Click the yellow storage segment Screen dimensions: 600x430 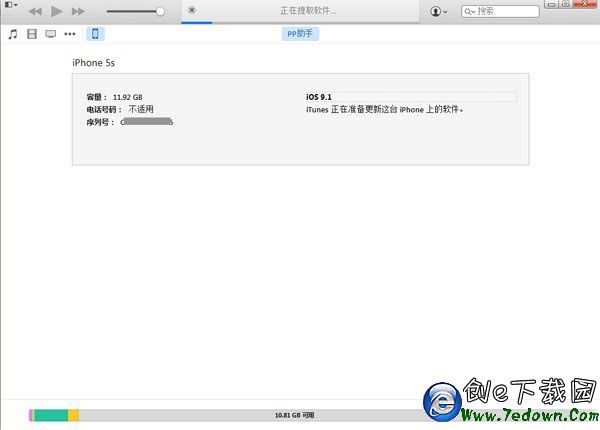[x=74, y=415]
